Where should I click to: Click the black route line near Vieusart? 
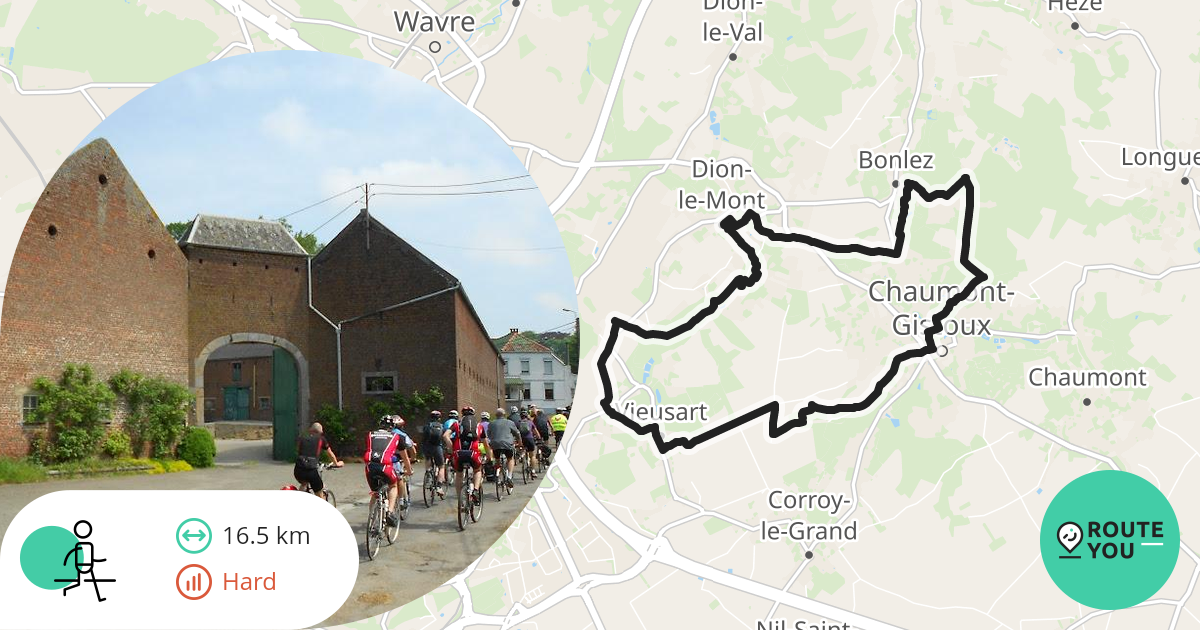click(606, 390)
